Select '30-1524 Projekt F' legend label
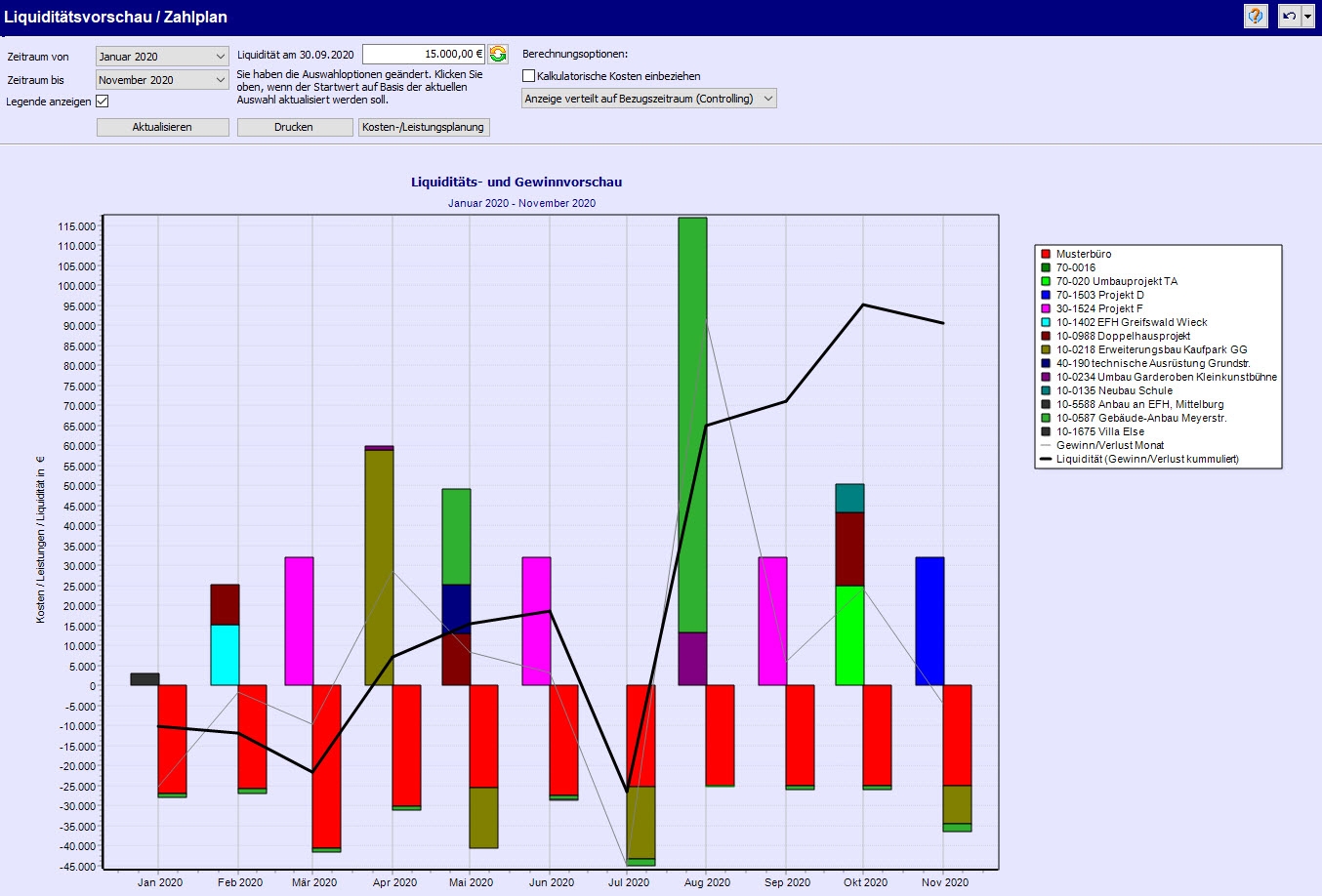 click(x=1099, y=308)
